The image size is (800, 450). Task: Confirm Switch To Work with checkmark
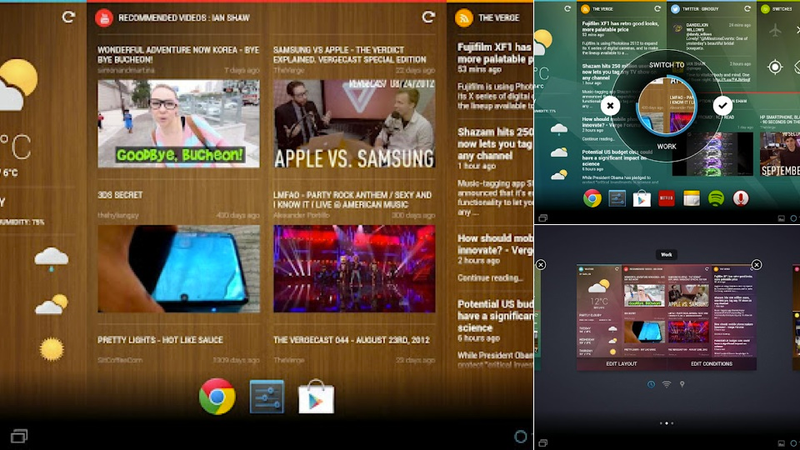722,106
